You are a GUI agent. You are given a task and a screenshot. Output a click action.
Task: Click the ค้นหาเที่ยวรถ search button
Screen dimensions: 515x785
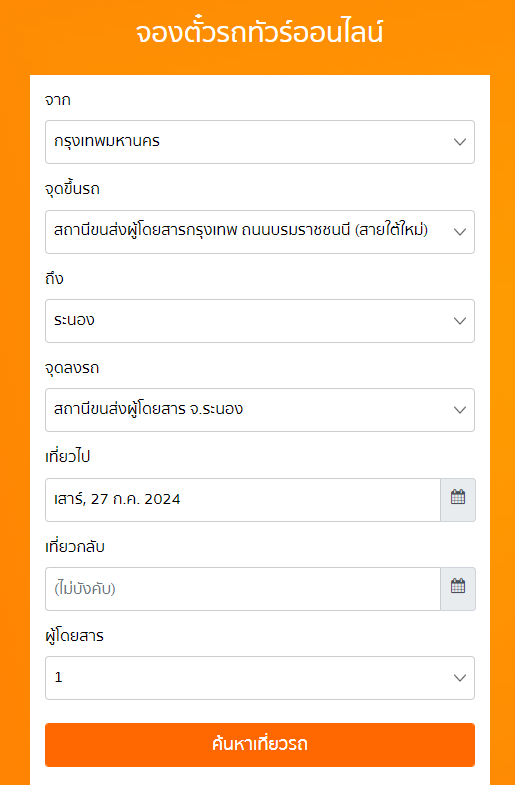260,744
